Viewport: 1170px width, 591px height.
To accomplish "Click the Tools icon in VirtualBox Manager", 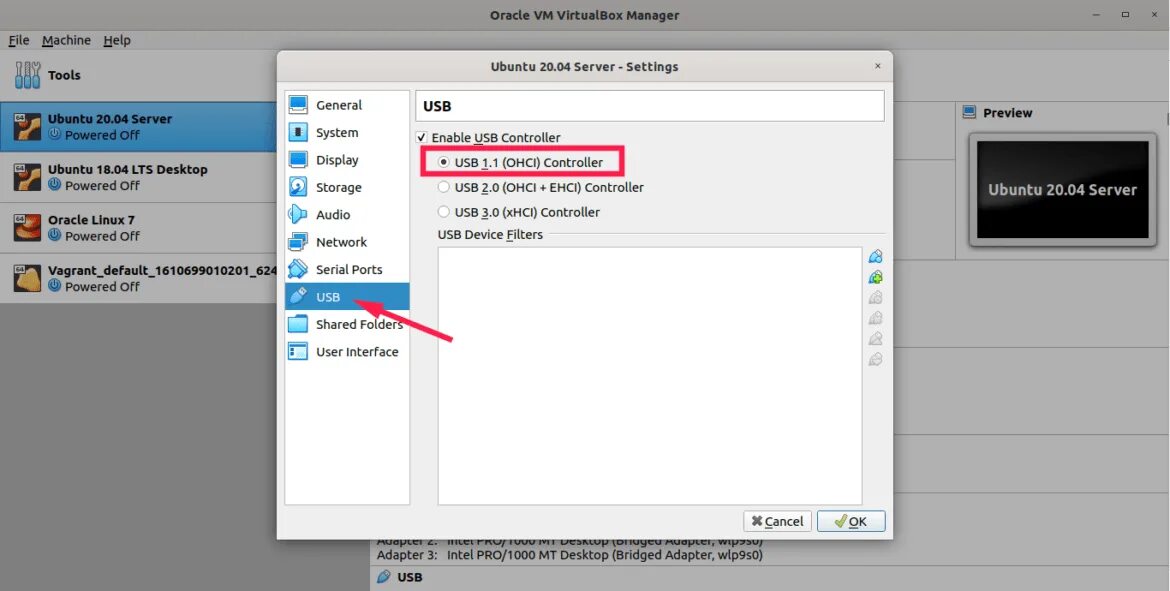I will pyautogui.click(x=28, y=75).
